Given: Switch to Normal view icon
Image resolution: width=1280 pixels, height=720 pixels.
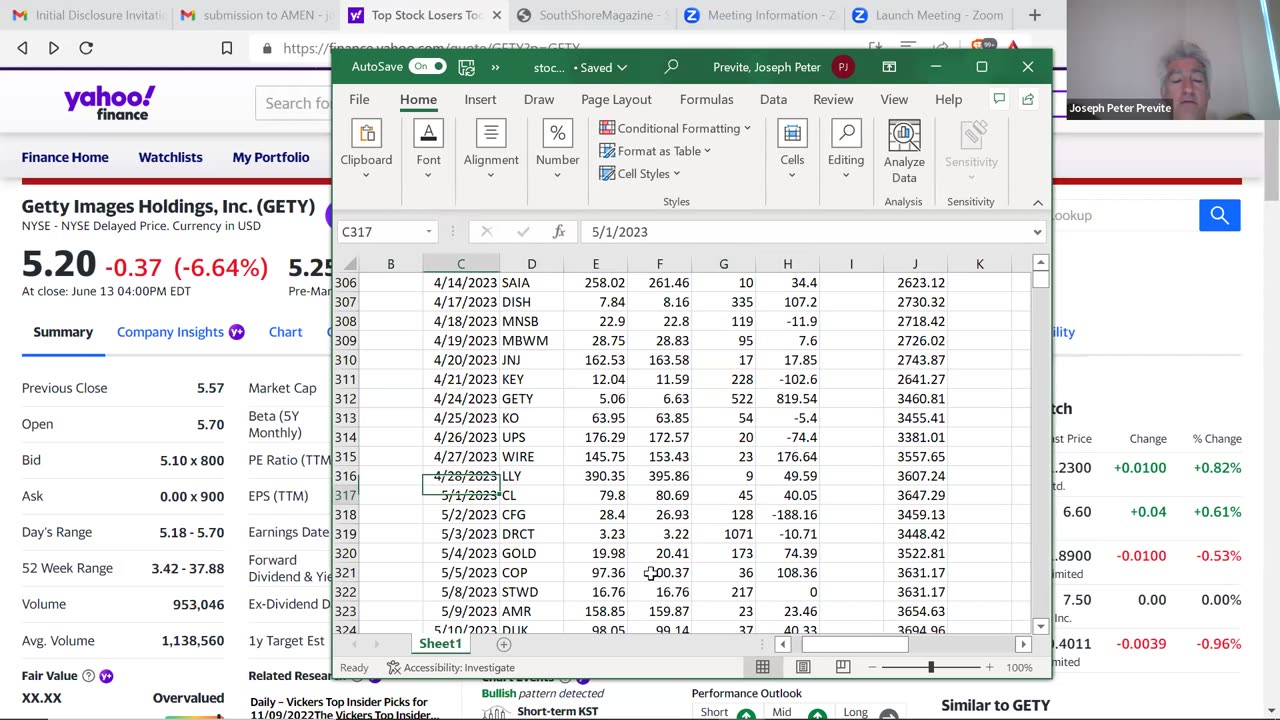Looking at the screenshot, I should click(x=762, y=667).
